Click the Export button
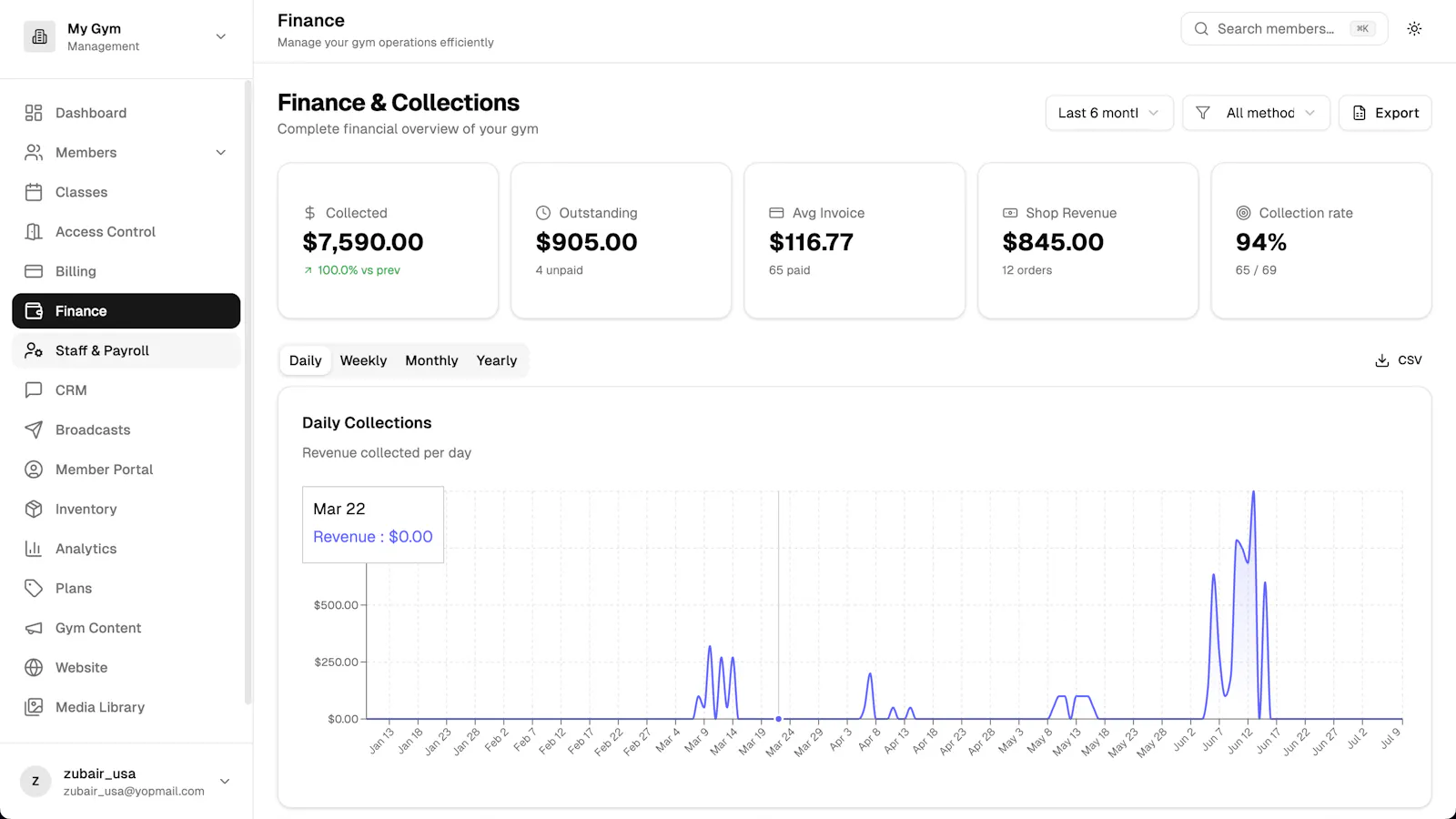Screen dimensions: 1456x819 click(x=1385, y=113)
